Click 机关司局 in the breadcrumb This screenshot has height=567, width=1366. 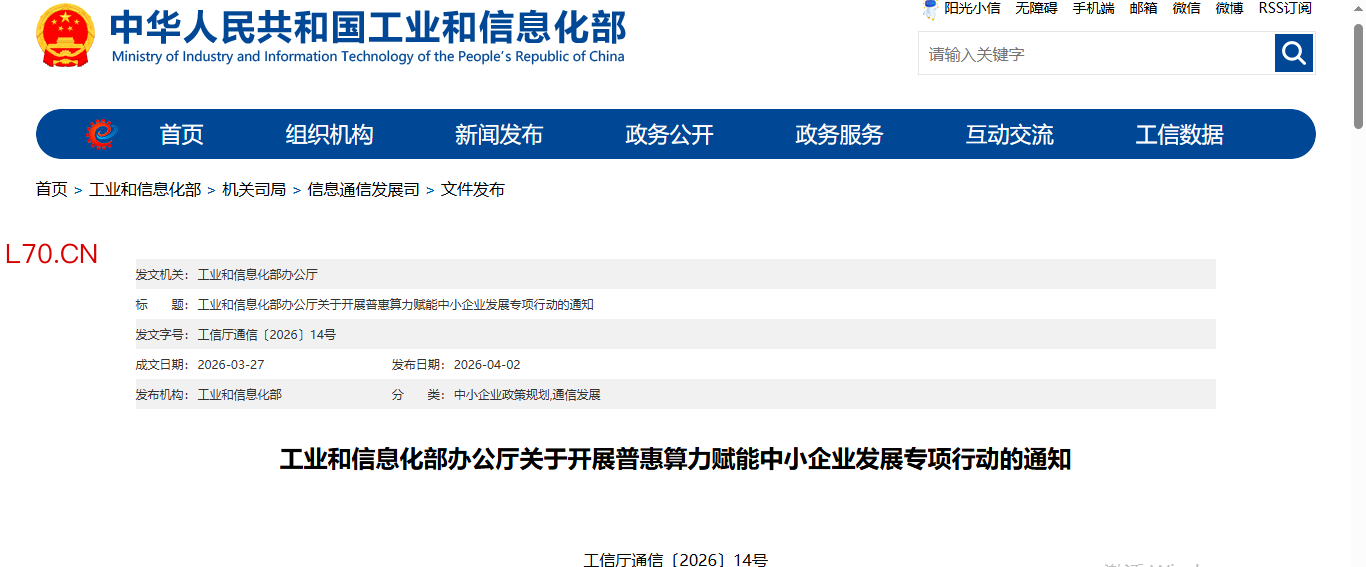pos(254,189)
